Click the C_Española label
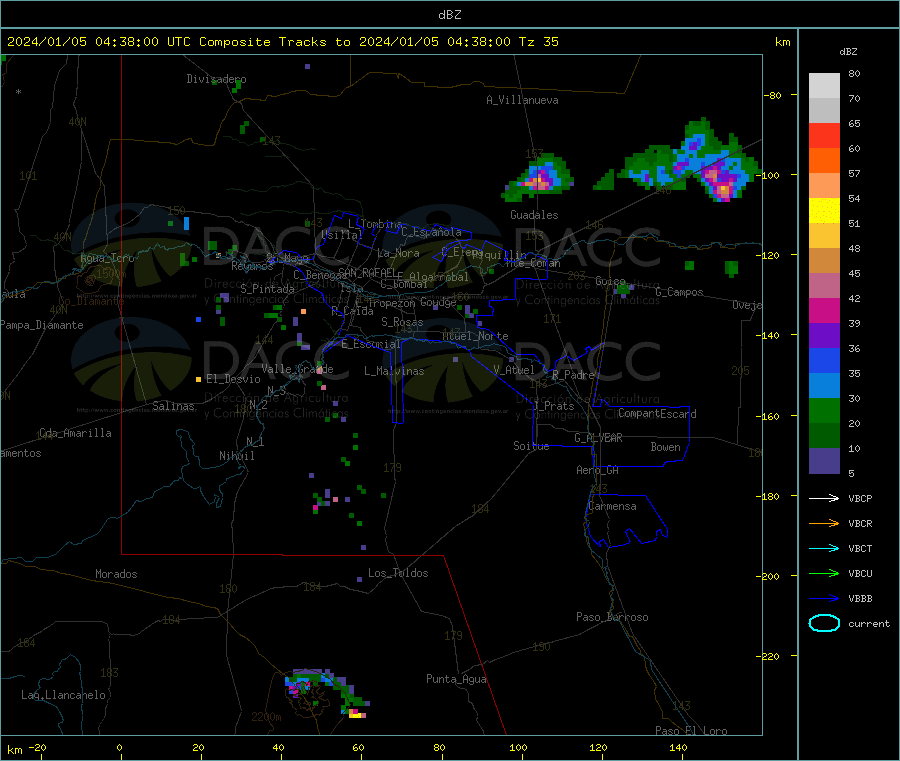Screen dimensions: 900x761 431,232
